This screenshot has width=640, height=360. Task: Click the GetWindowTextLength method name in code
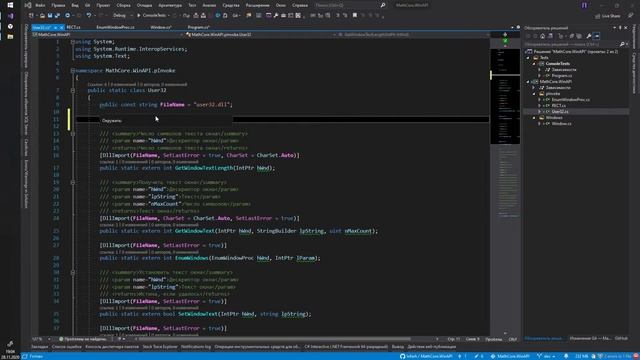(204, 168)
